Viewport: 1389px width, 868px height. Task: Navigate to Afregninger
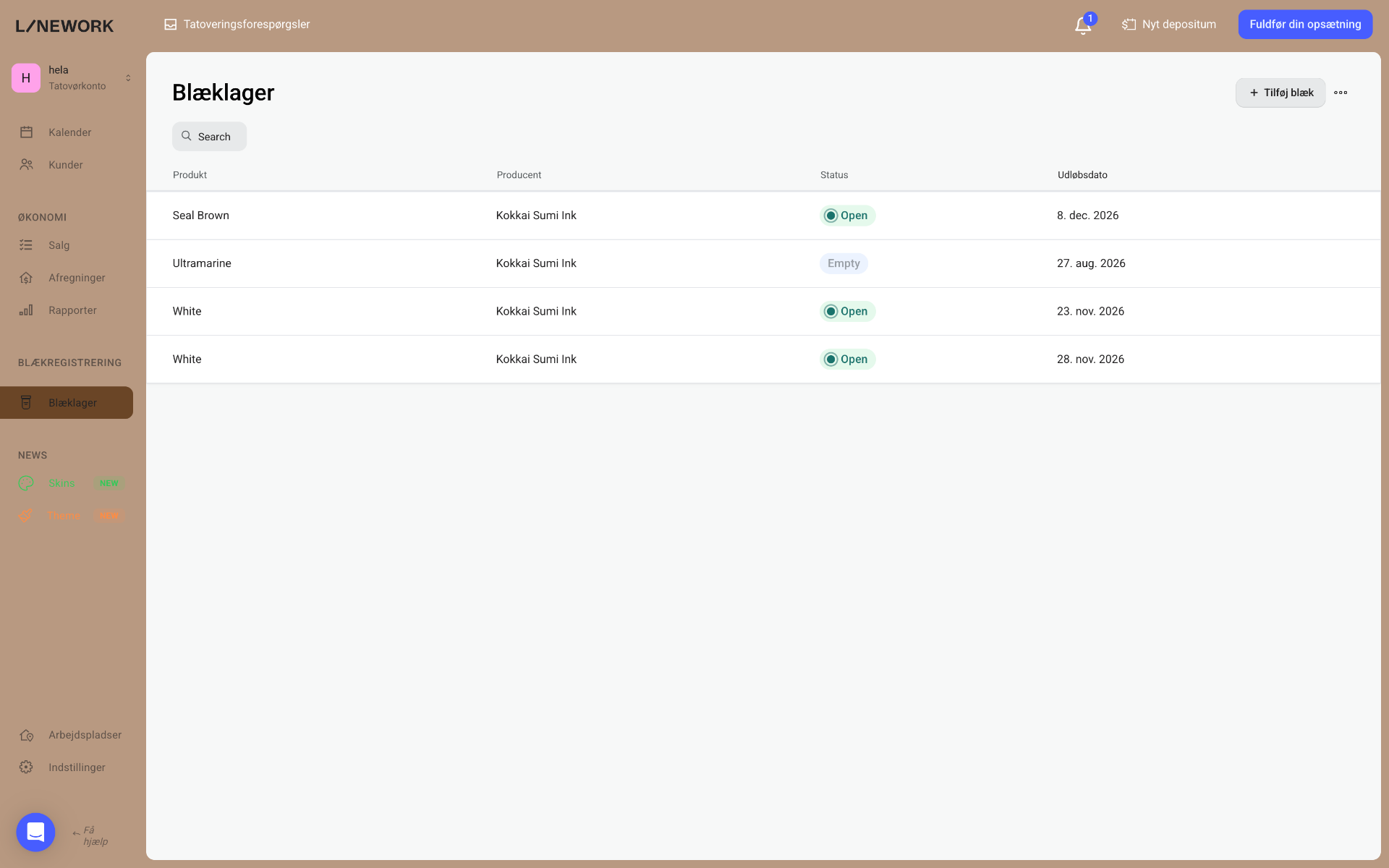click(x=67, y=278)
